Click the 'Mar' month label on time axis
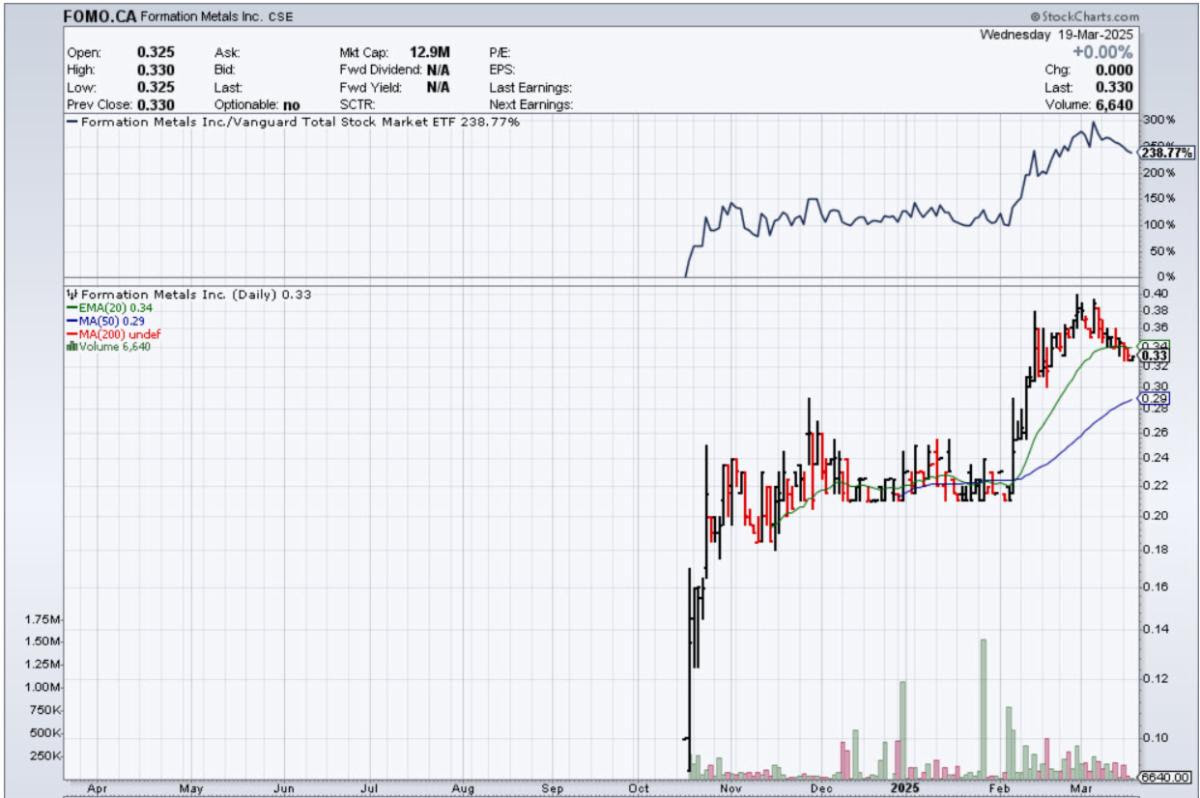Screen dimensions: 1200x798 (1080, 788)
